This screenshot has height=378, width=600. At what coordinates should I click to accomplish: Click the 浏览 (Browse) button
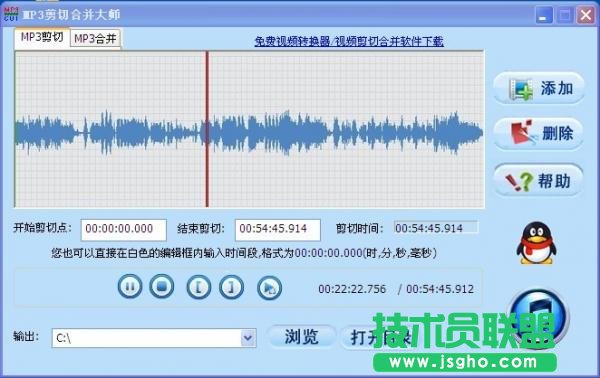click(x=302, y=337)
